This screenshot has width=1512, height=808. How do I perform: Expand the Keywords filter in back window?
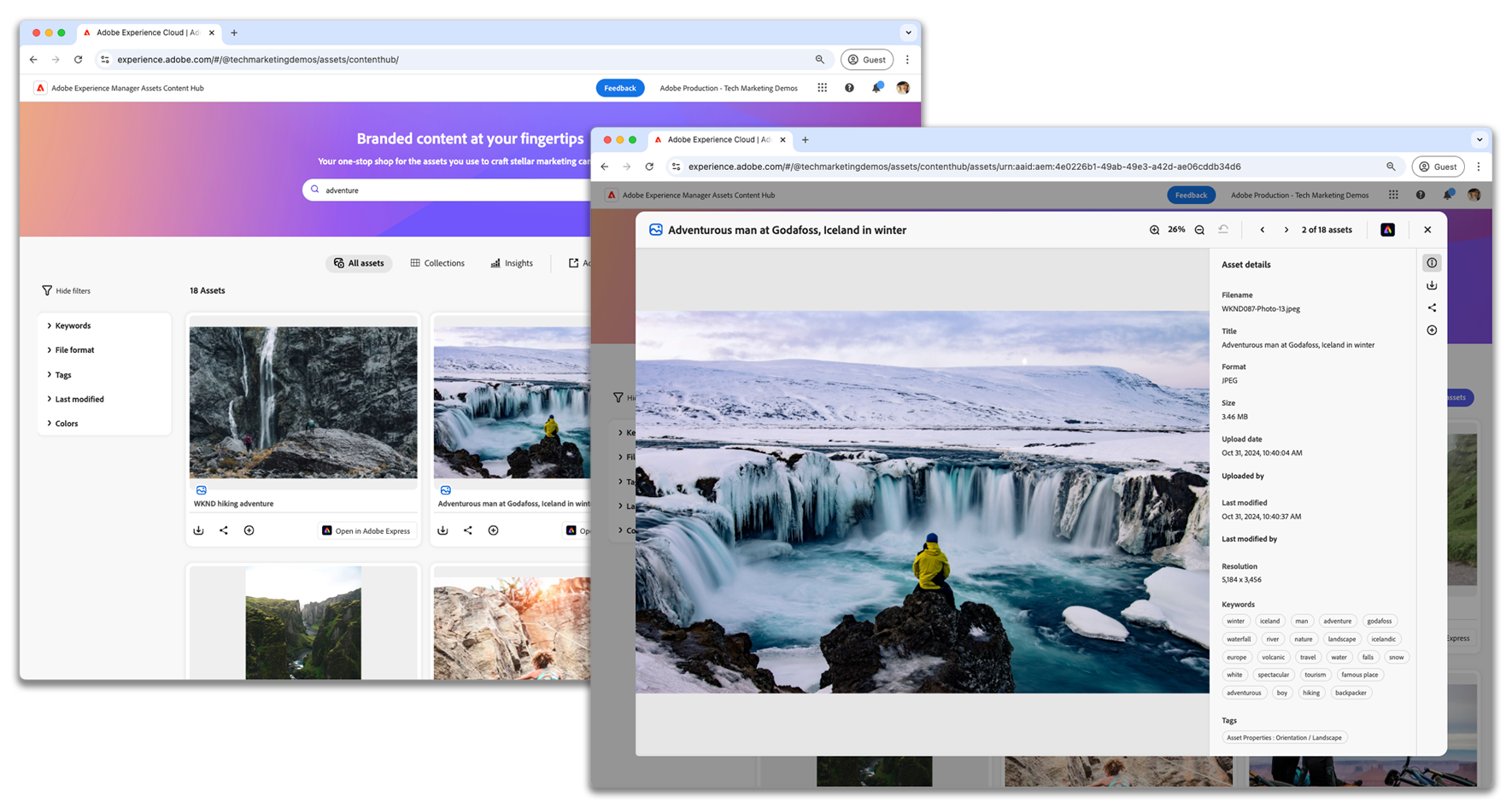click(x=68, y=325)
